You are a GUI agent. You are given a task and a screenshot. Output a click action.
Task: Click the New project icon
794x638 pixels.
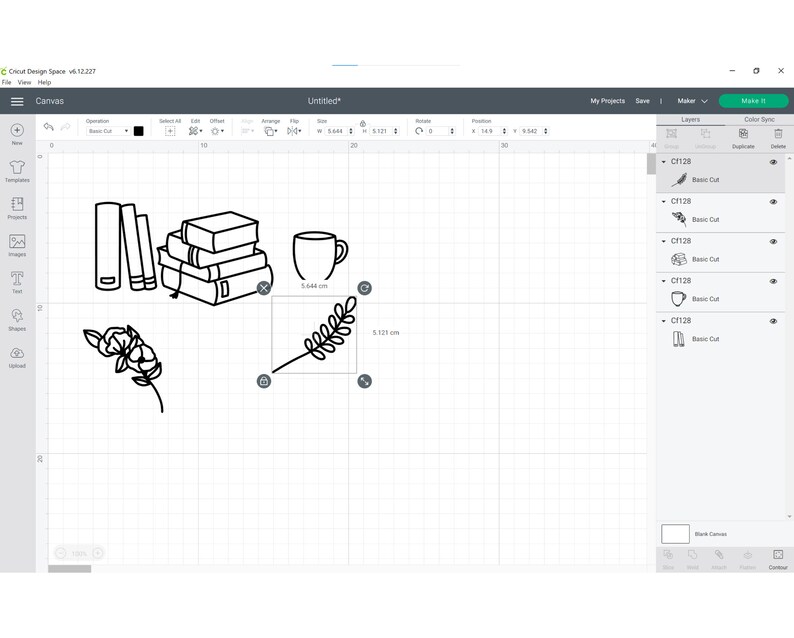pyautogui.click(x=17, y=131)
